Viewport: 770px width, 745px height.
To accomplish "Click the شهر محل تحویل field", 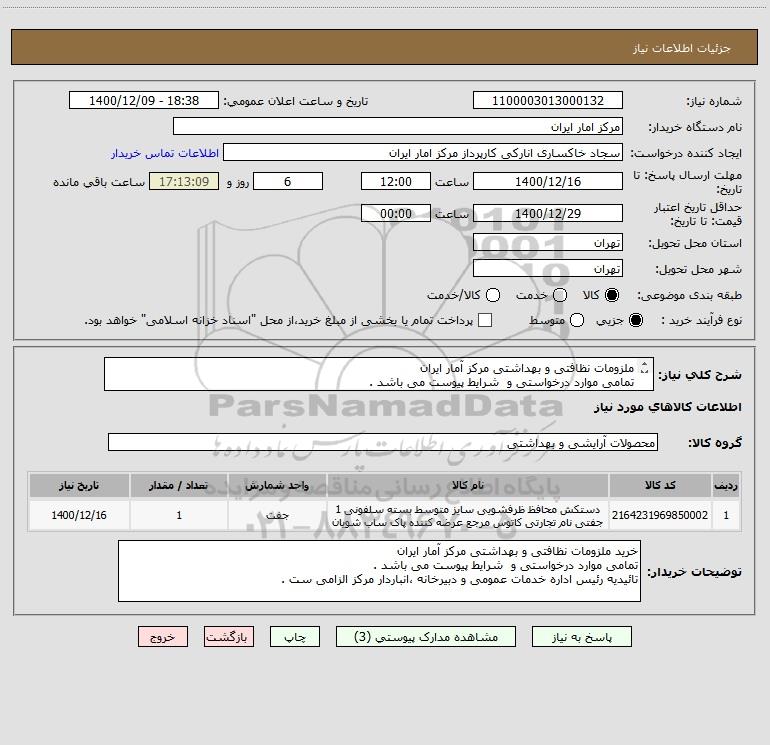I will click(548, 268).
